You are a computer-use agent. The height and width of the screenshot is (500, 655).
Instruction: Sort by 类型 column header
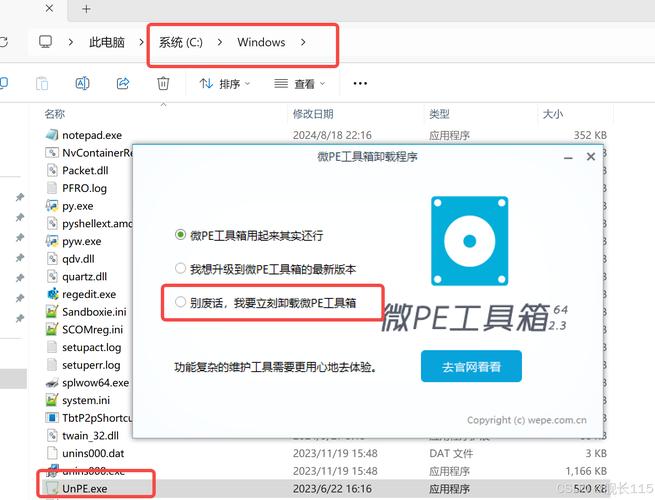pos(439,114)
